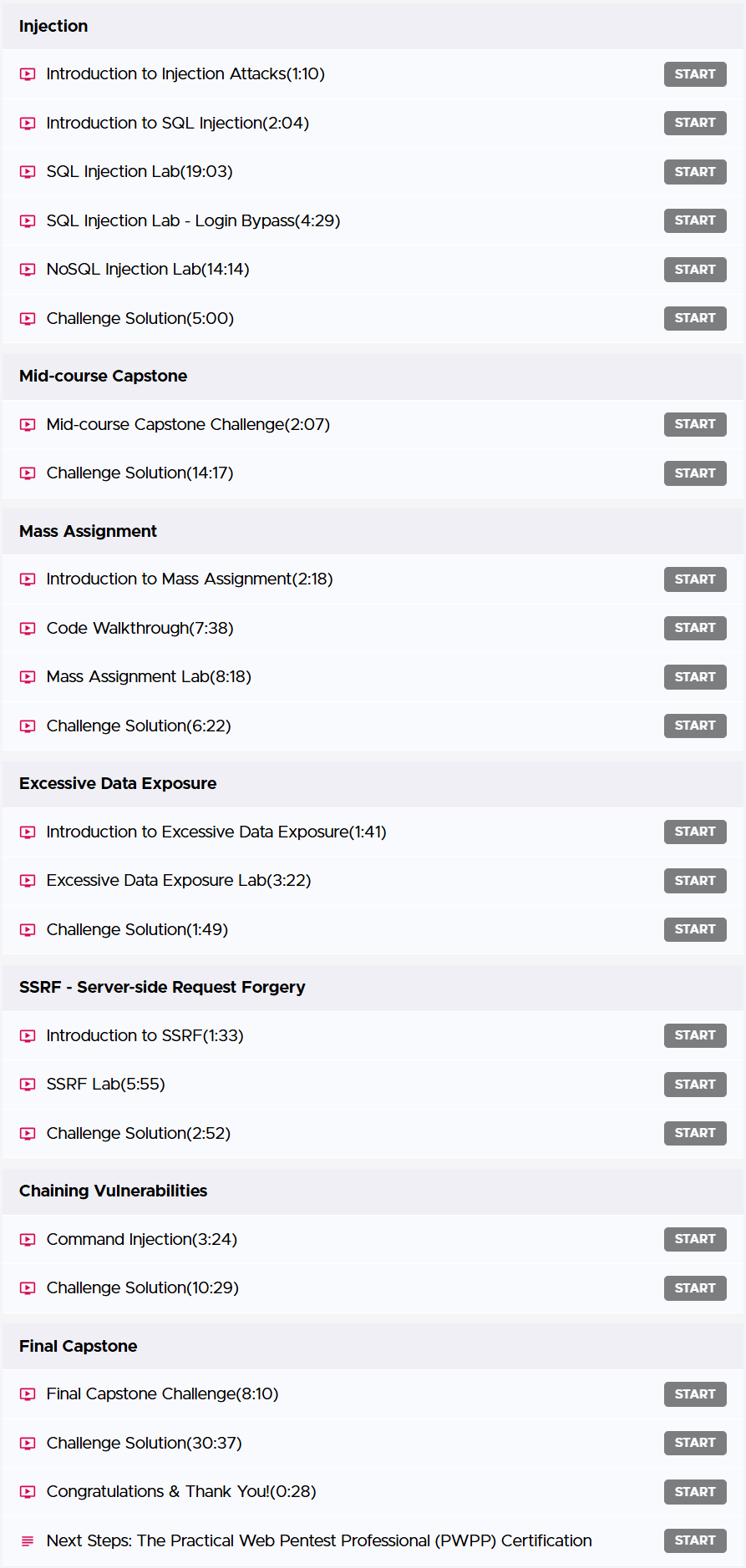Click the video icon for Challenge Solution(30:37)

click(x=28, y=1444)
